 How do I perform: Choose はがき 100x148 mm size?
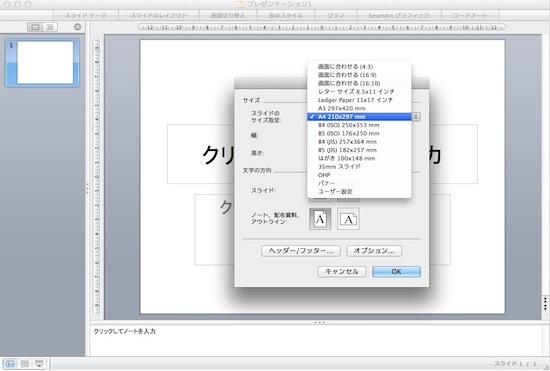359,158
